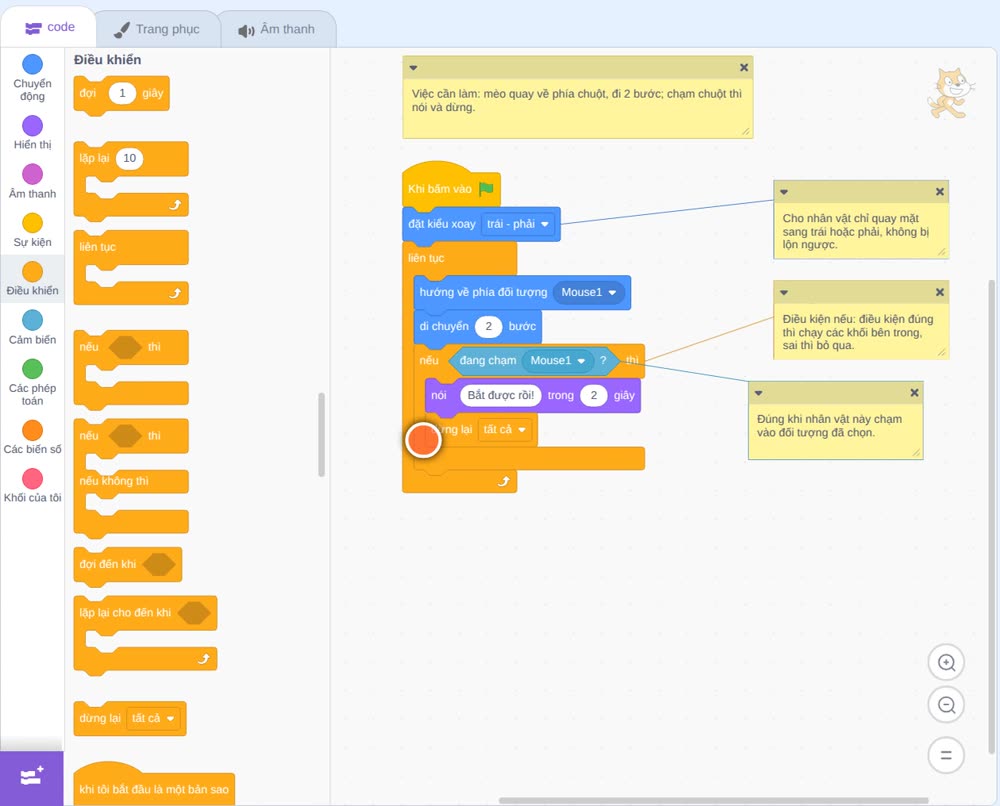Reset workspace zoom to default
Image resolution: width=1000 pixels, height=806 pixels.
946,755
